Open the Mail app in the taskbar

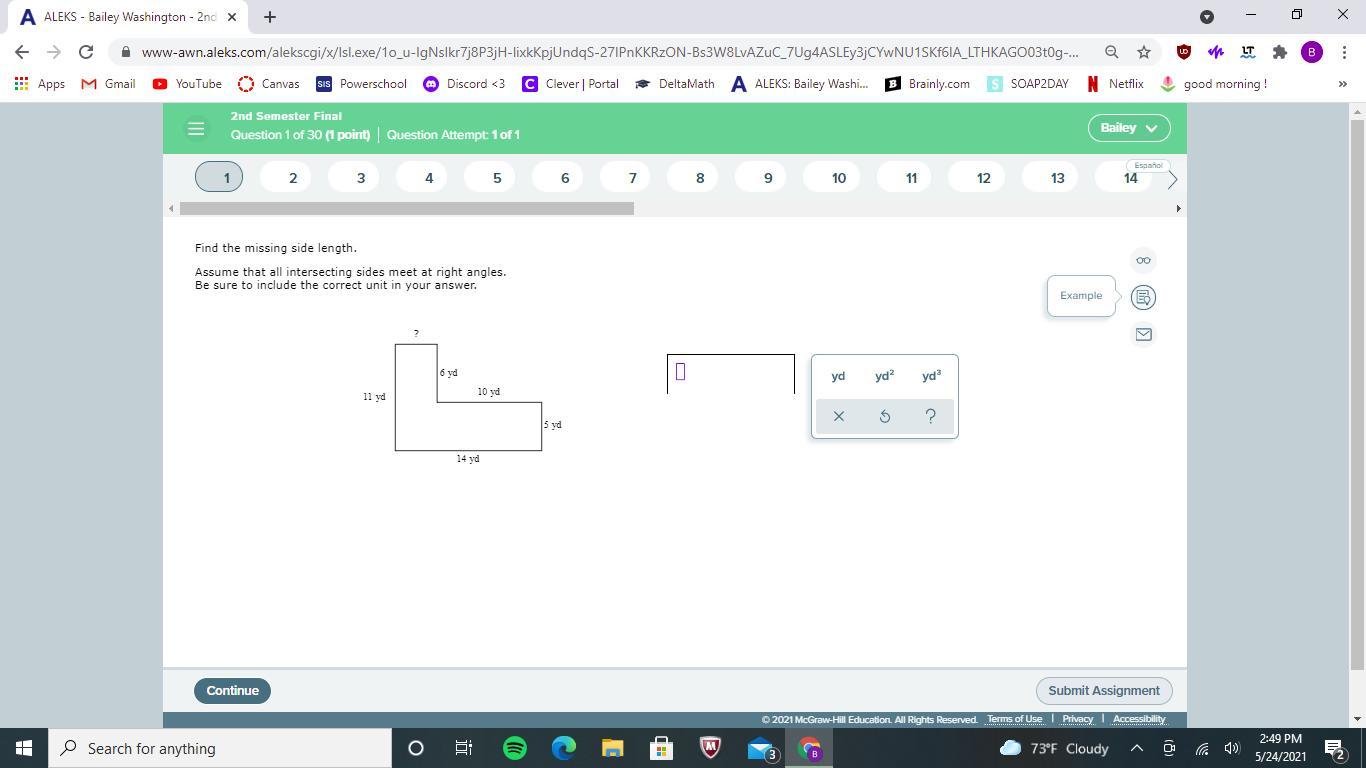(761, 748)
